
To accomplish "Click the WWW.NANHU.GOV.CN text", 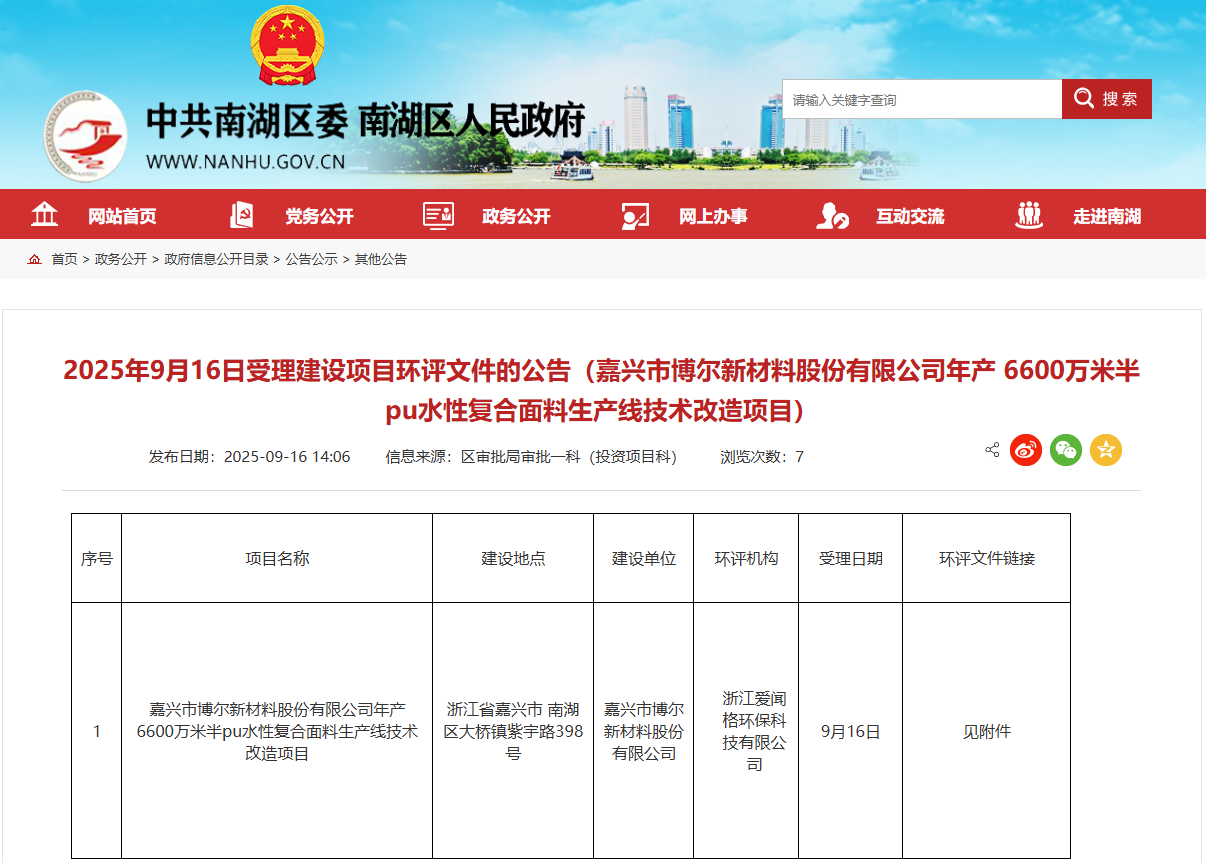I will 245,163.
